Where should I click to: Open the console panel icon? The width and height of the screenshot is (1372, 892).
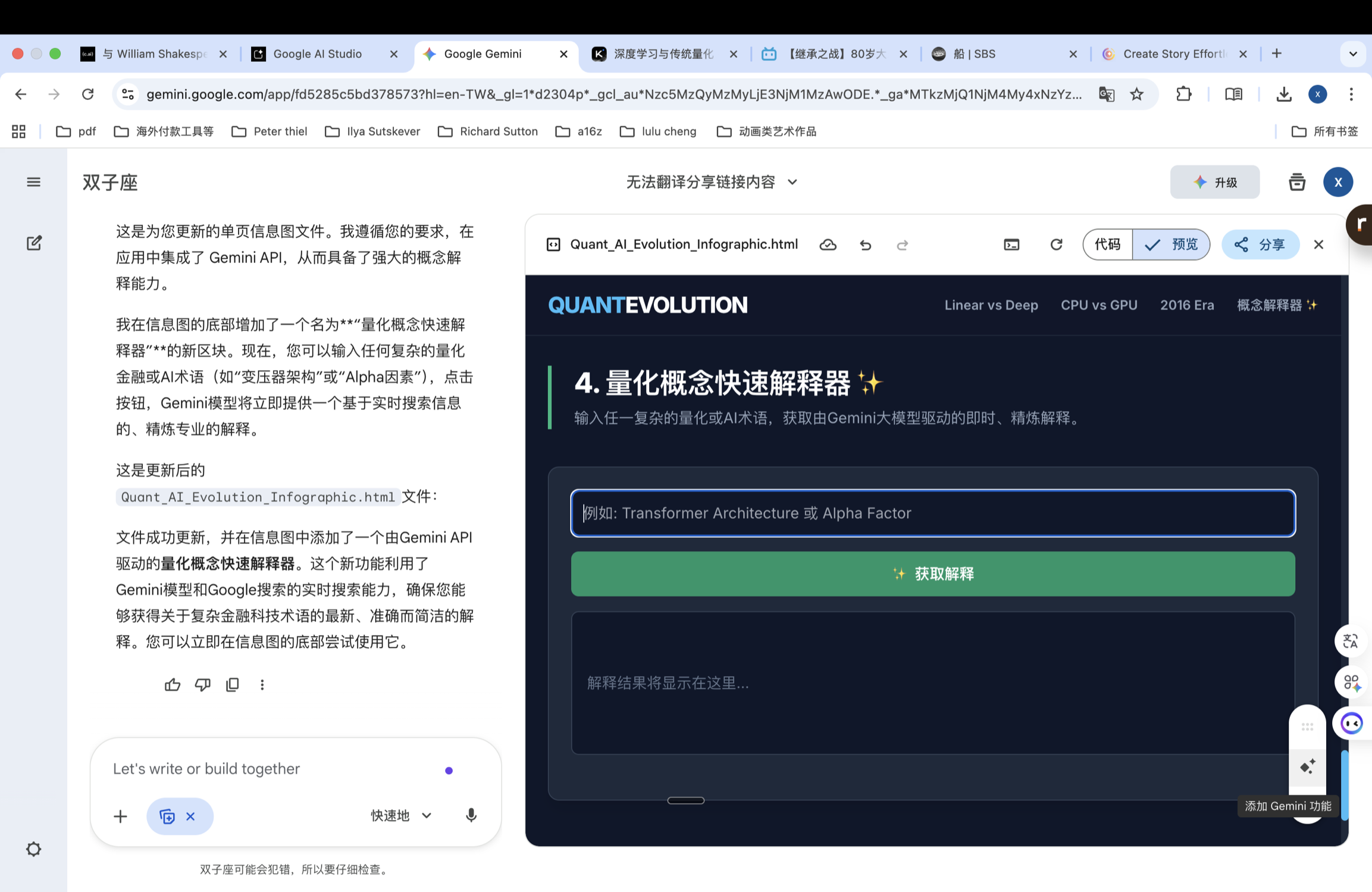(1011, 245)
